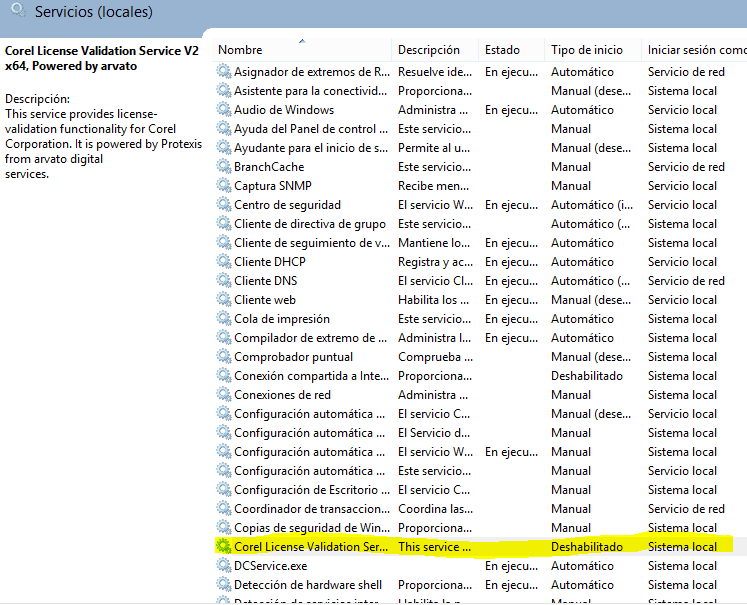
Task: Click the gear icon of Coordinador de transacciones
Action: 223,509
